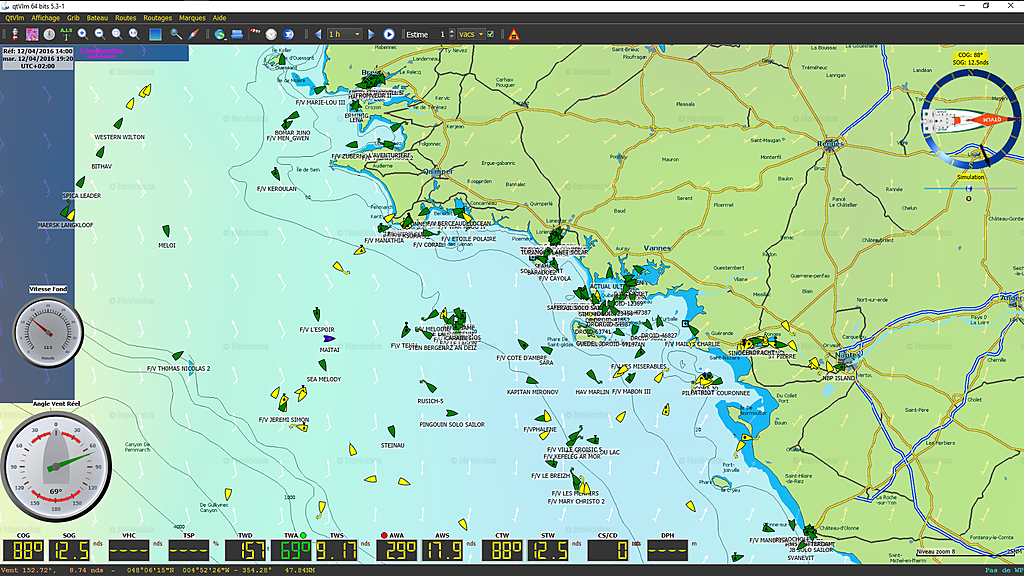This screenshot has width=1024, height=576.
Task: Click the blue square toolbar icon
Action: [x=155, y=34]
